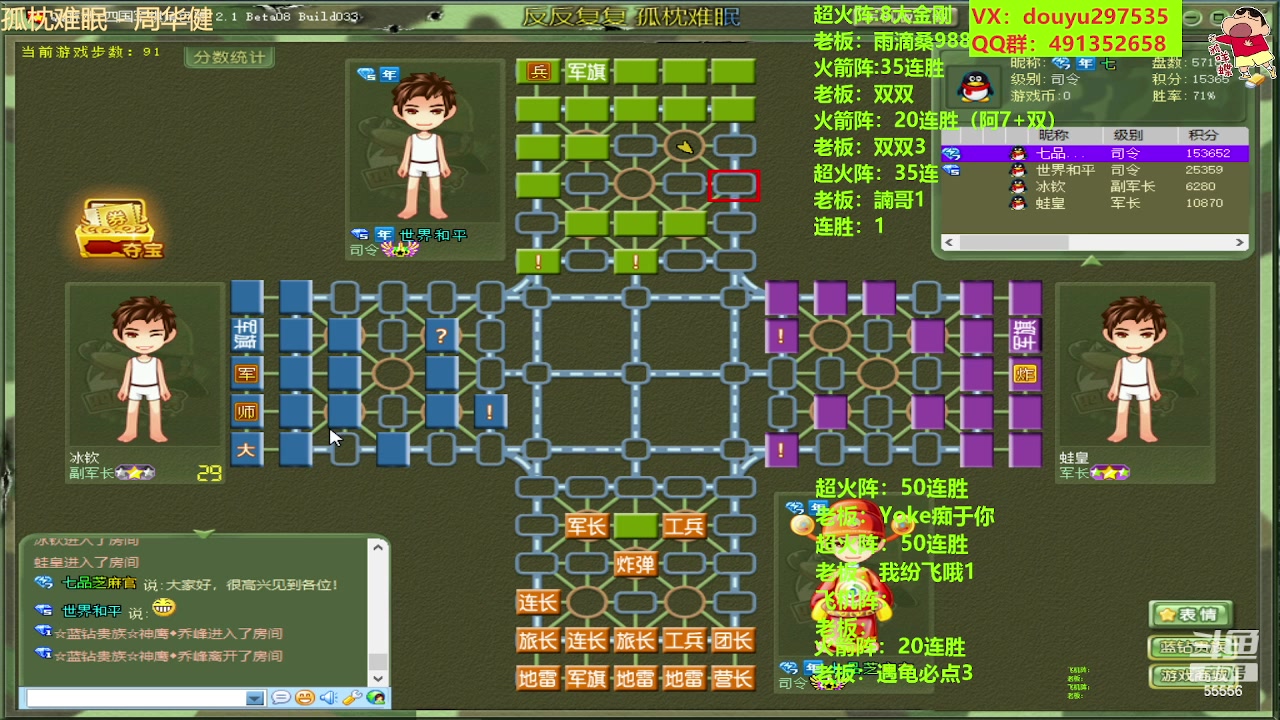The width and height of the screenshot is (1280, 720).
Task: Select the green 兵 piece
Action: pyautogui.click(x=538, y=71)
